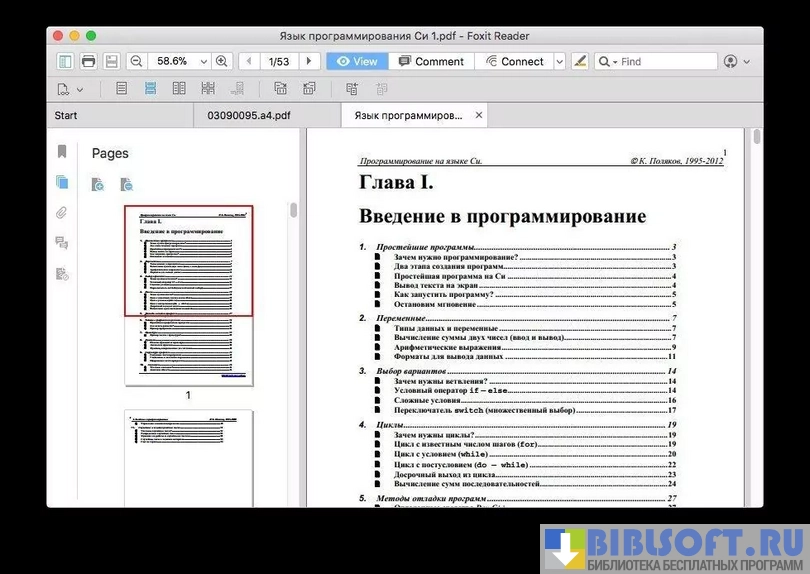Click the Print icon

pos(88,61)
